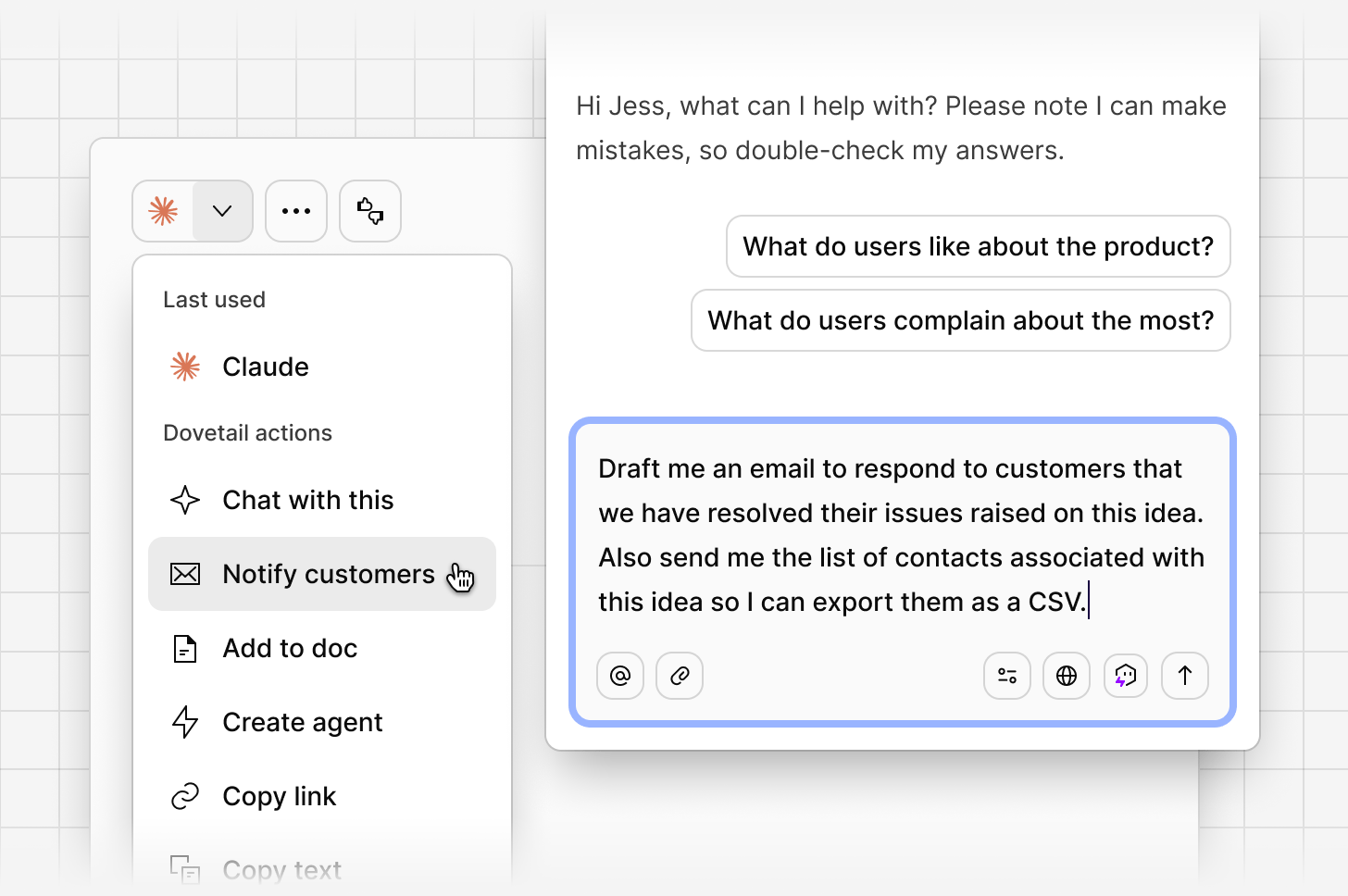Click the document icon beside Add to doc
This screenshot has height=896, width=1348.
tap(185, 648)
